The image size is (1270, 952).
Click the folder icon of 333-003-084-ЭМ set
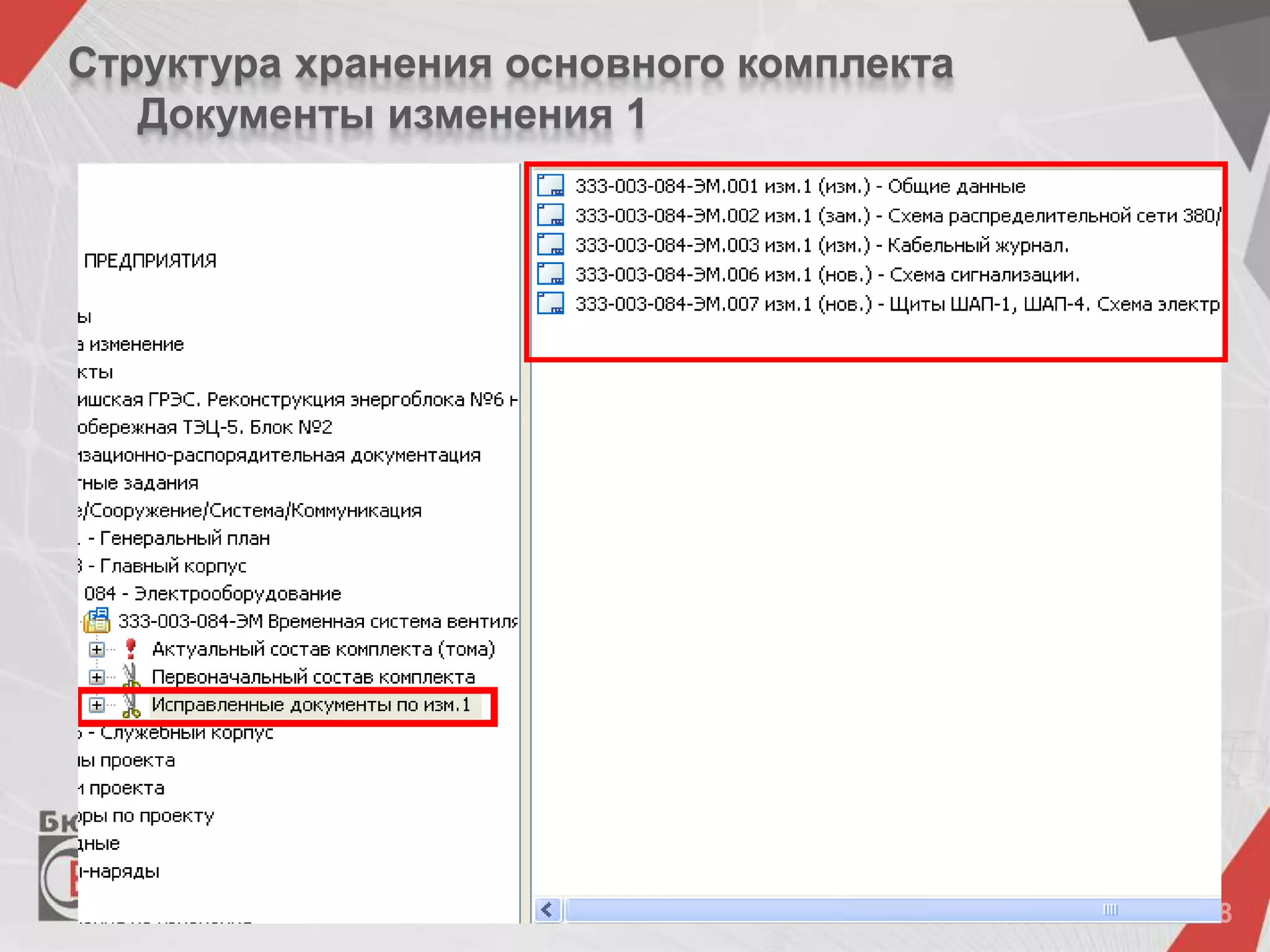[x=97, y=620]
